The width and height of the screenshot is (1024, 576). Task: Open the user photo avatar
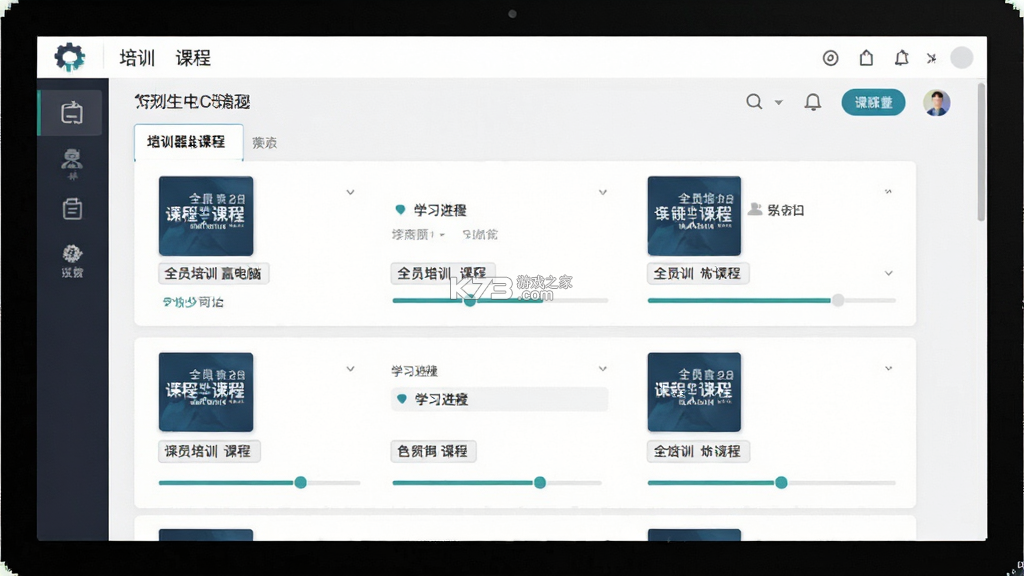point(936,103)
